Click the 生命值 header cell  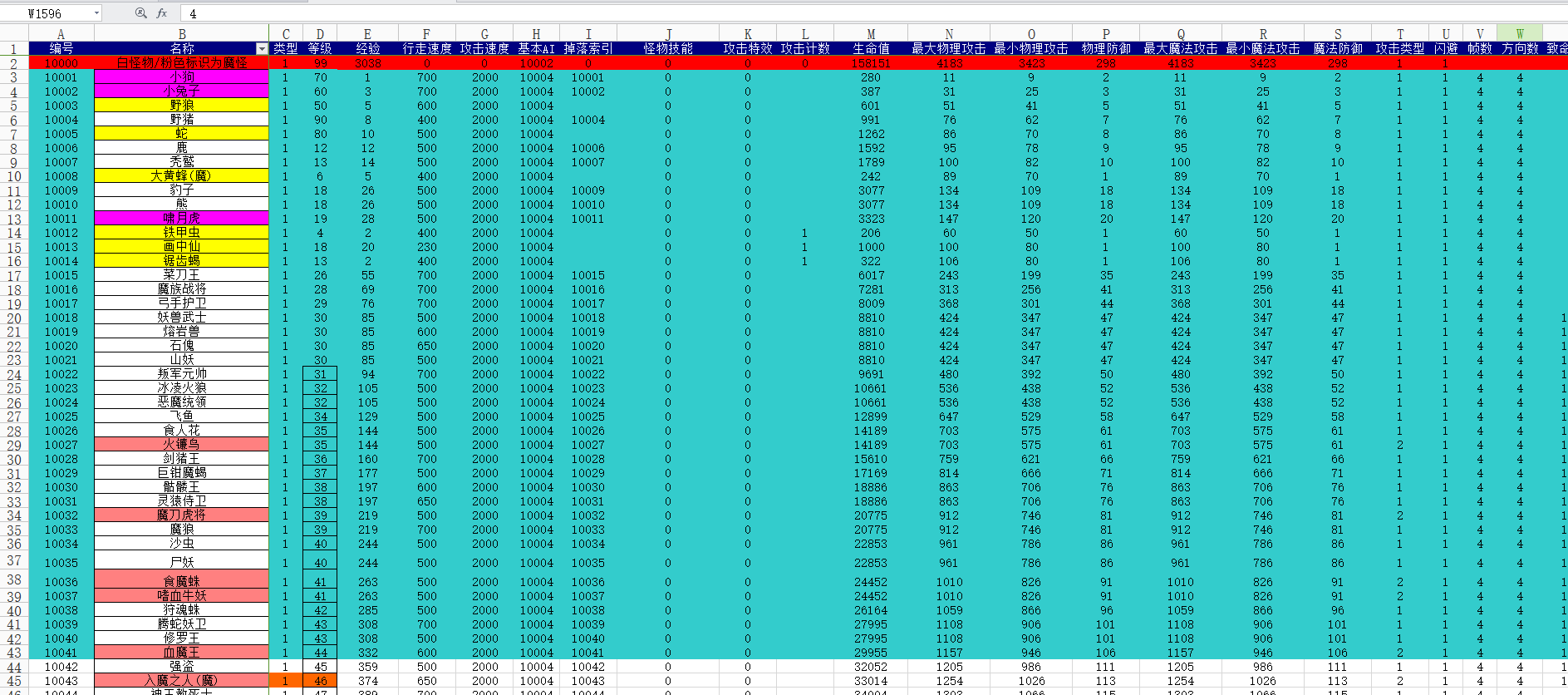click(871, 49)
